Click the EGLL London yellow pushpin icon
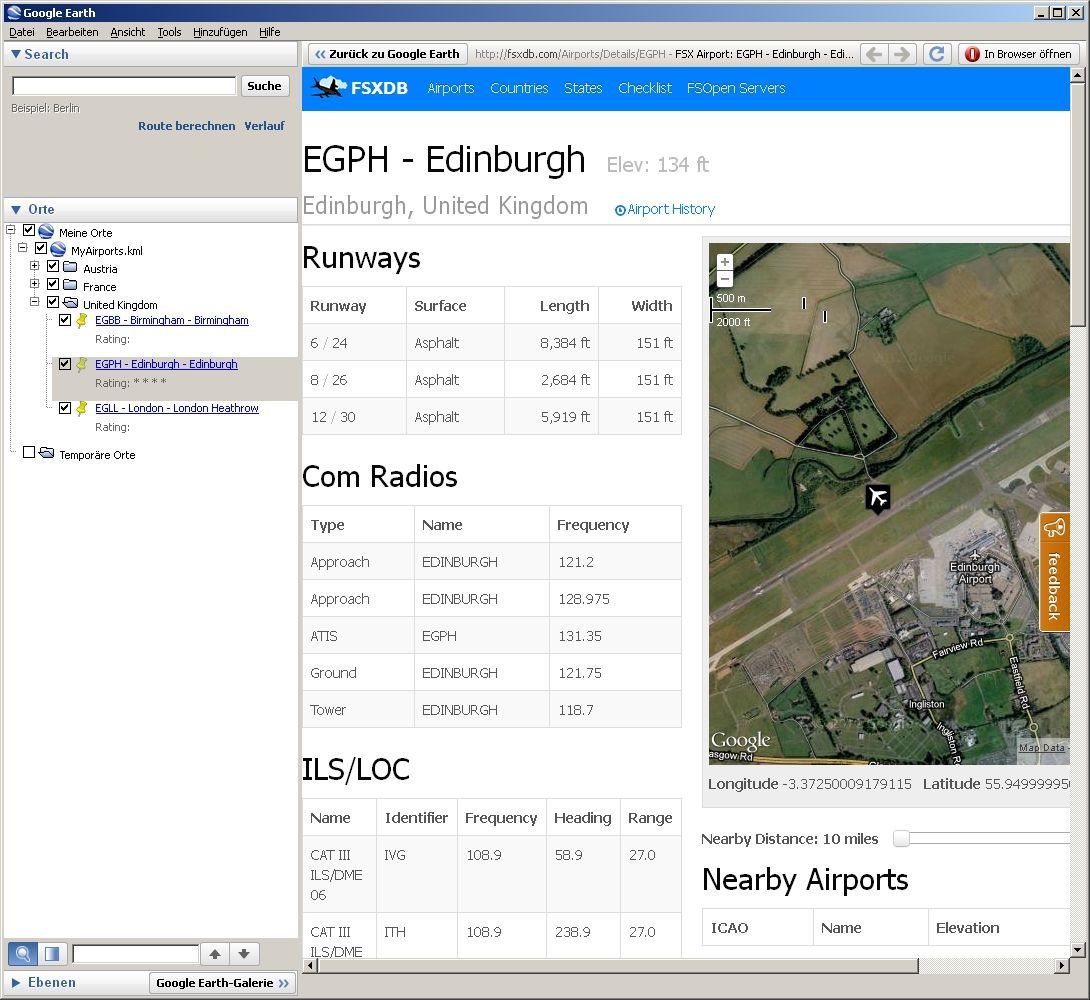 pos(82,408)
